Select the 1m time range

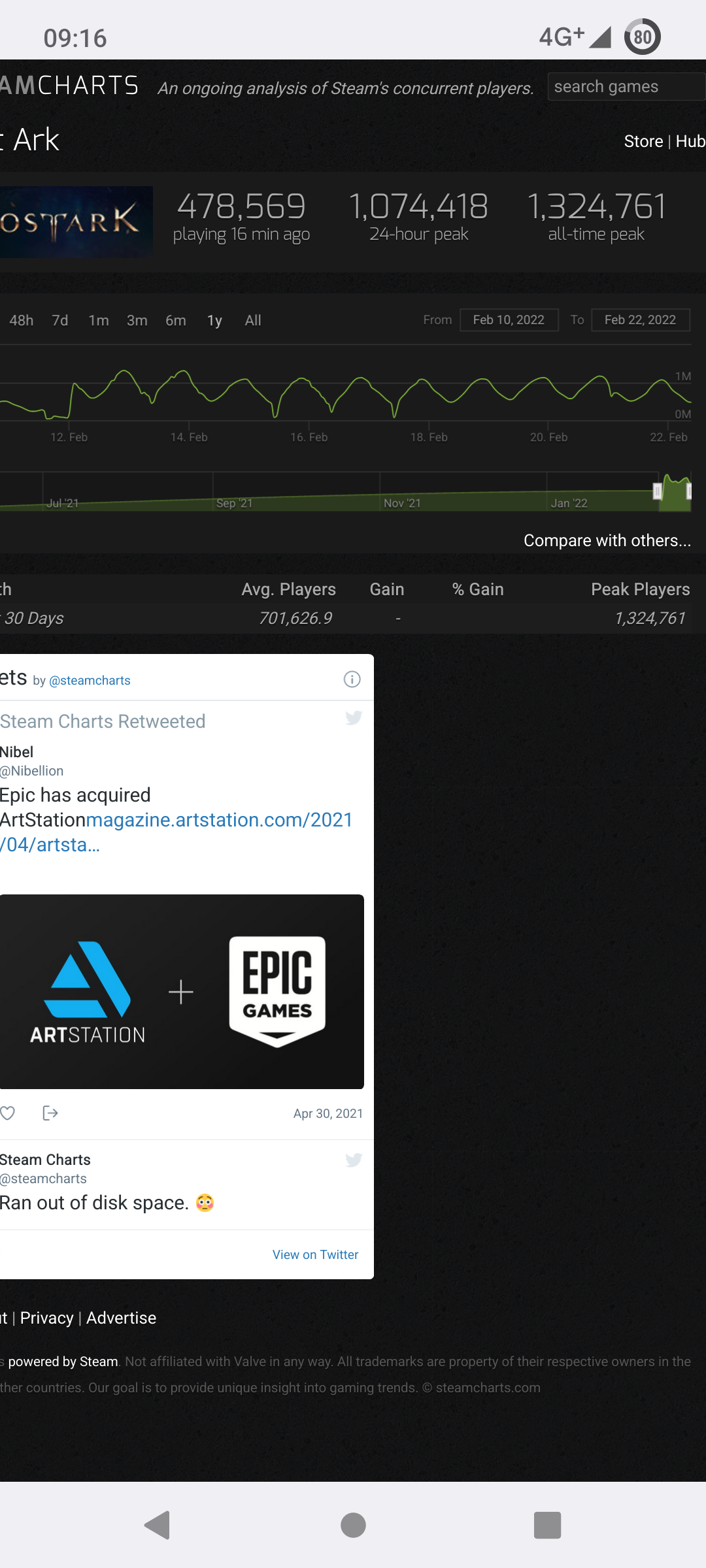[x=99, y=320]
